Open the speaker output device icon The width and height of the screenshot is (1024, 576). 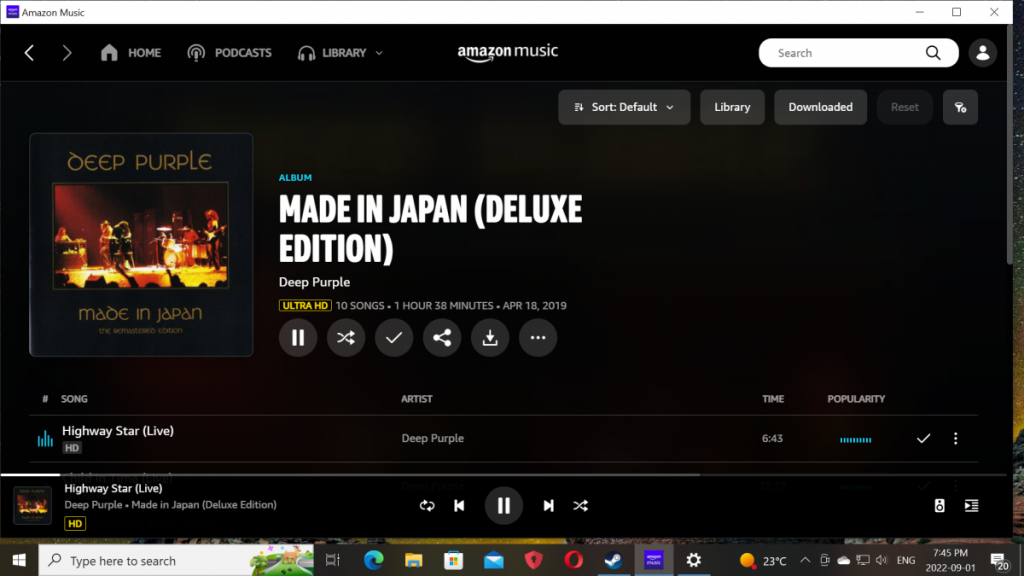point(939,505)
